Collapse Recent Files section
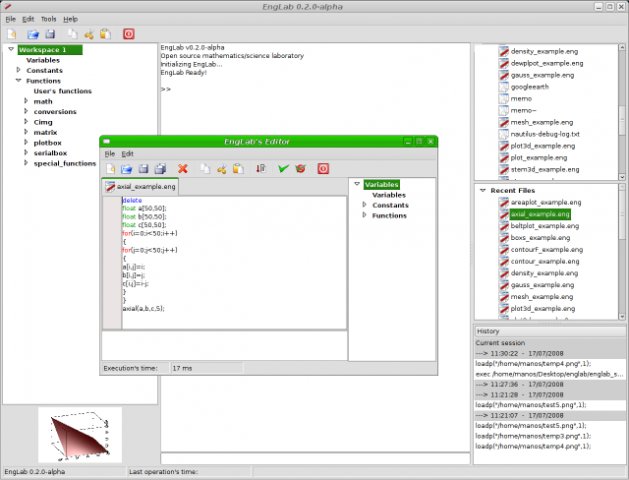Screen dimensions: 629x480 483,190
